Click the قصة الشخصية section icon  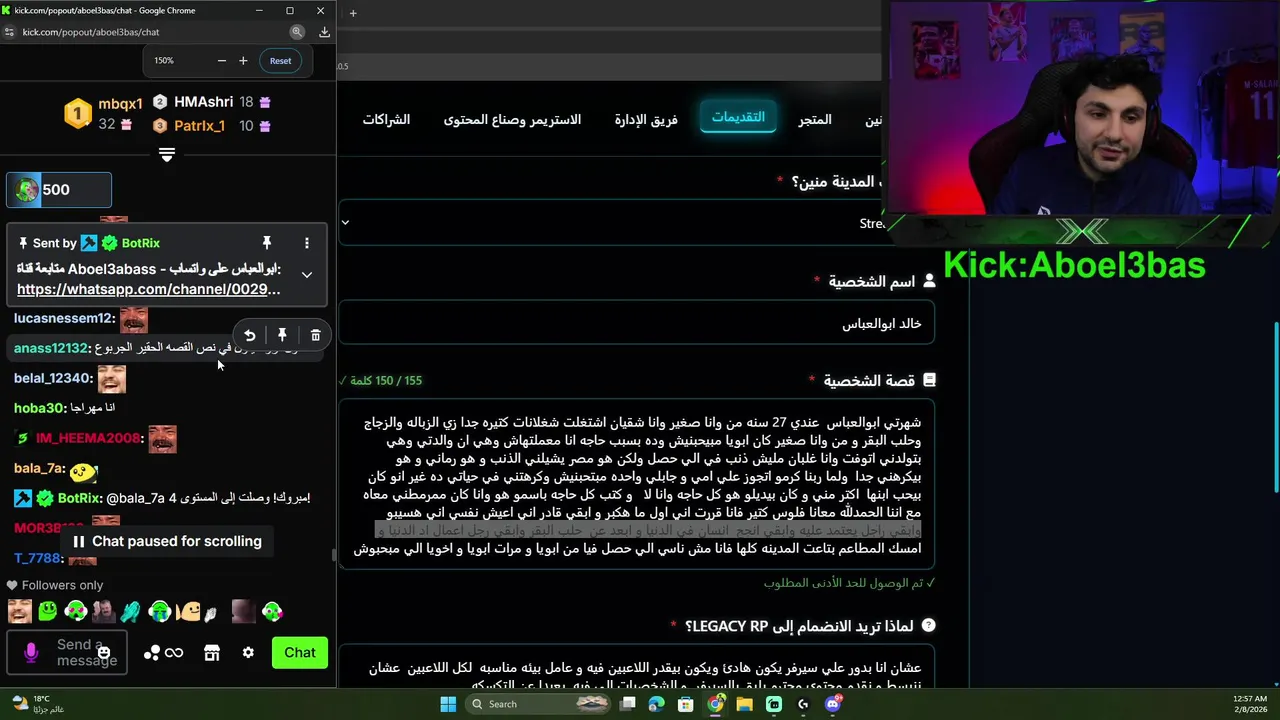tap(929, 381)
